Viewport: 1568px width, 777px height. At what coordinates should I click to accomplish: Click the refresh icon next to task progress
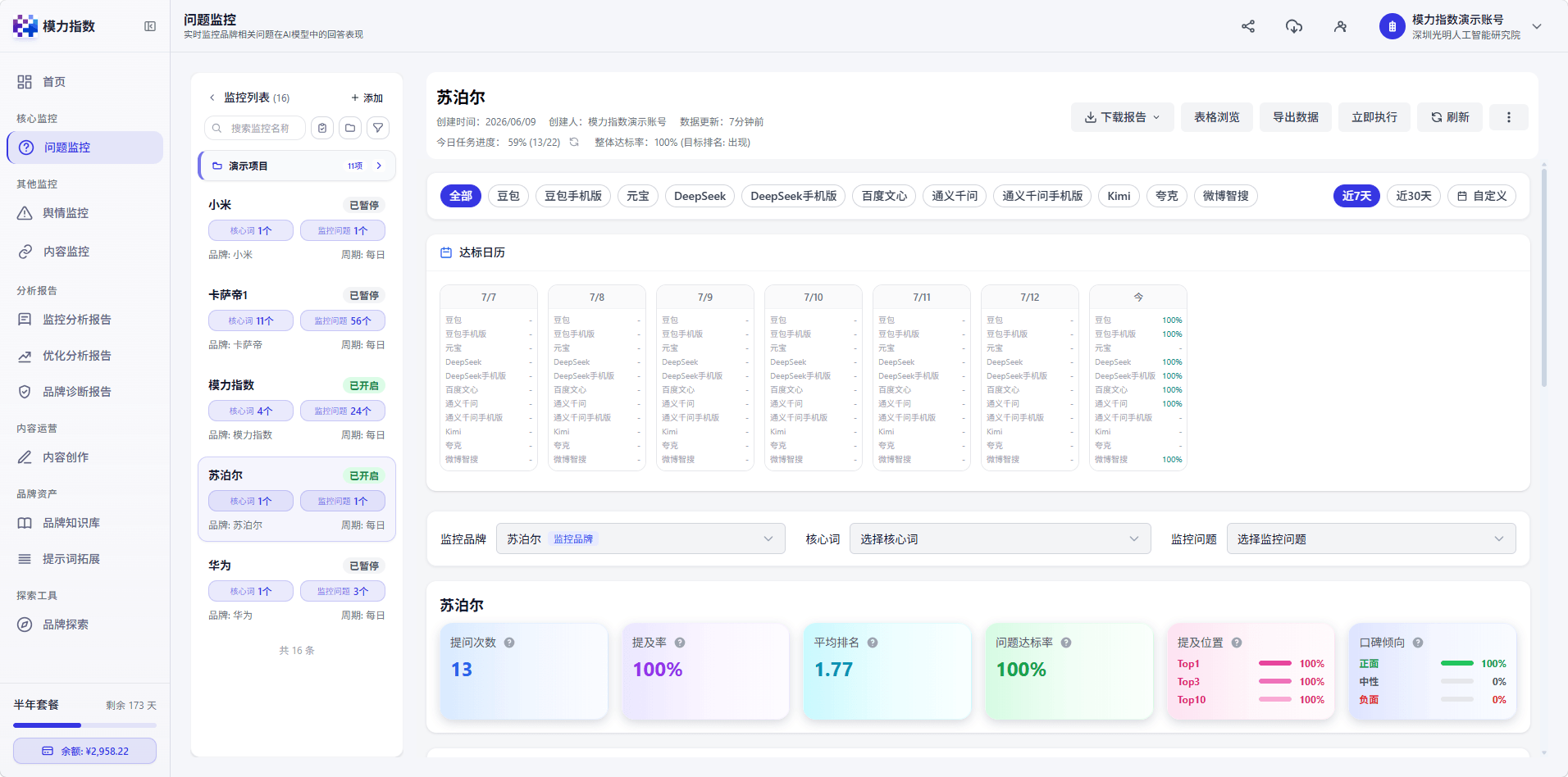click(x=574, y=142)
